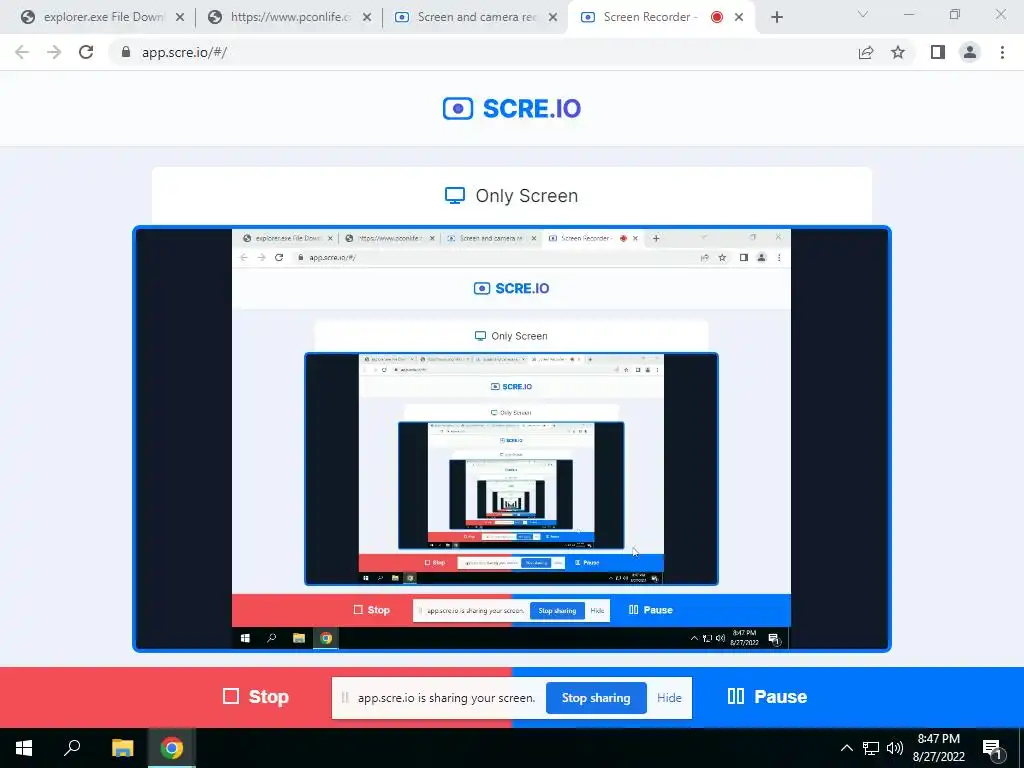Open Windows taskbar search
1024x768 pixels.
(x=72, y=748)
